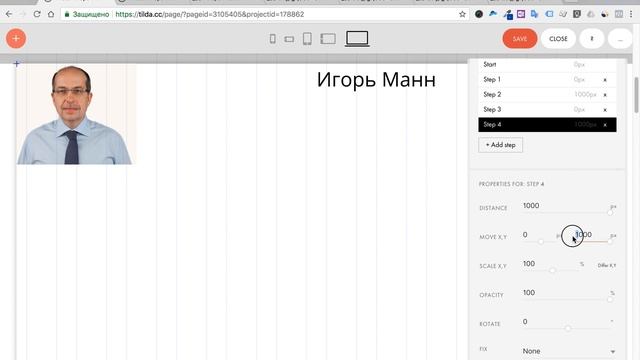Click the orange plus add-element button
Image resolution: width=640 pixels, height=360 pixels.
point(16,38)
